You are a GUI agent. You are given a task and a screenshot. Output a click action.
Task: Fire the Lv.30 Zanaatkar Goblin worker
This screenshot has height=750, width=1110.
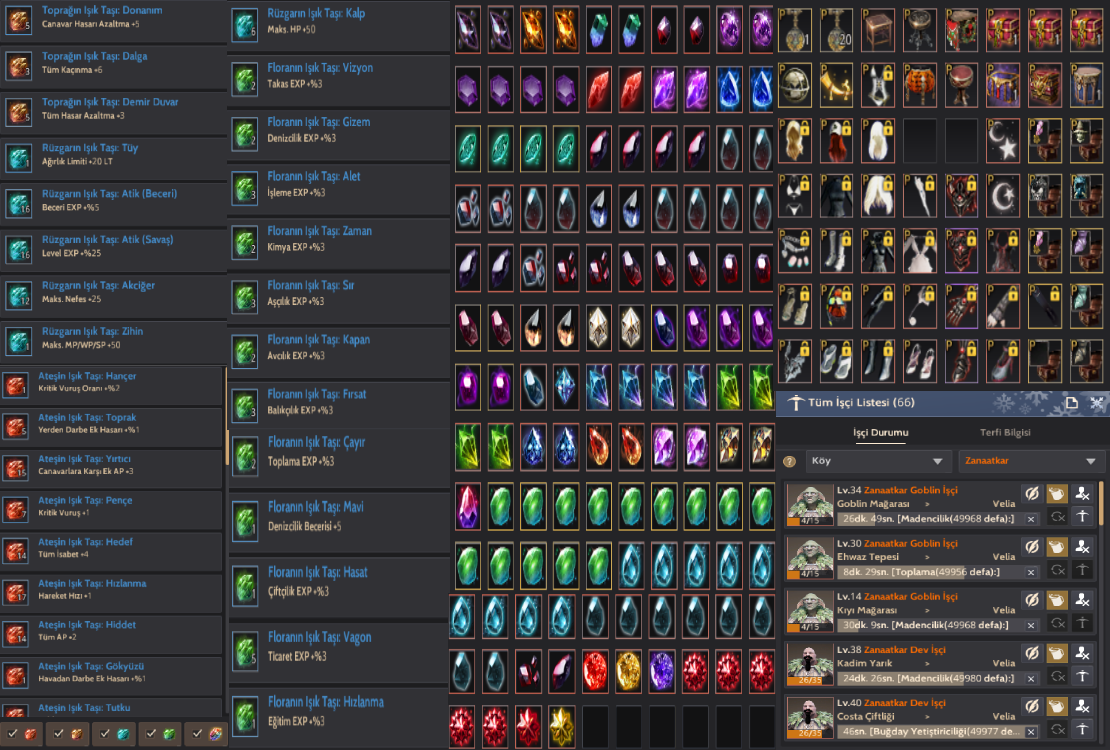[1082, 547]
